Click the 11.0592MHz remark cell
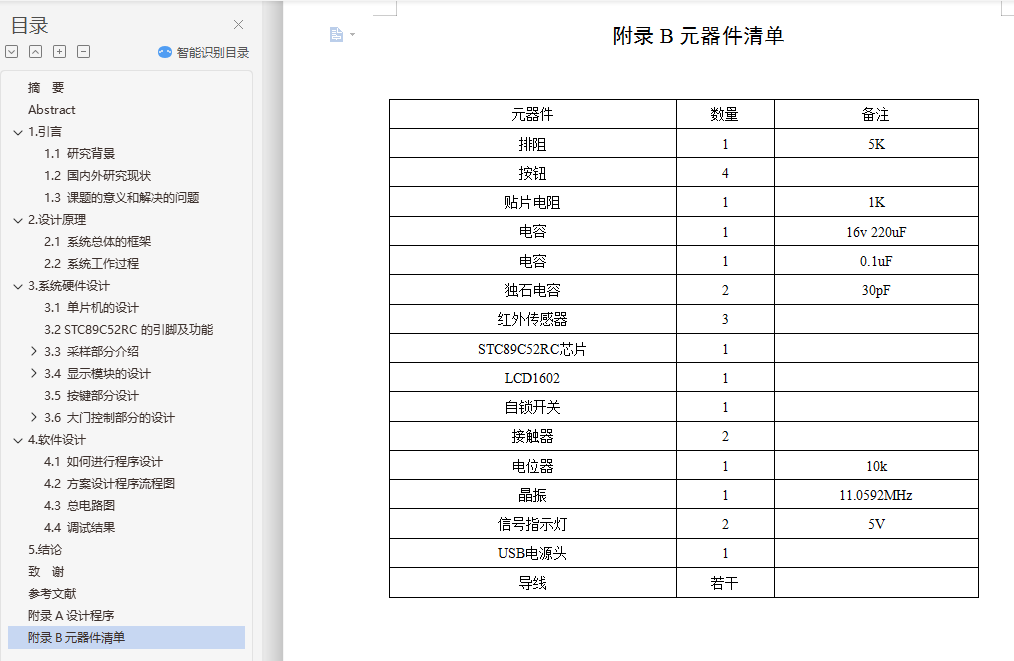Image resolution: width=1014 pixels, height=661 pixels. click(x=876, y=495)
